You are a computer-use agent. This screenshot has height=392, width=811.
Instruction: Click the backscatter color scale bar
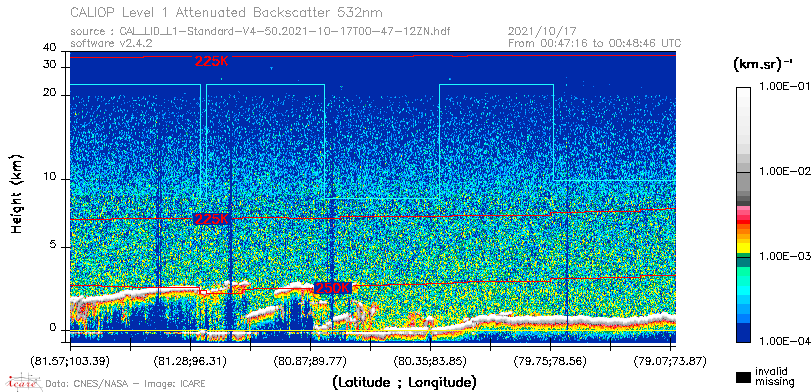(743, 215)
